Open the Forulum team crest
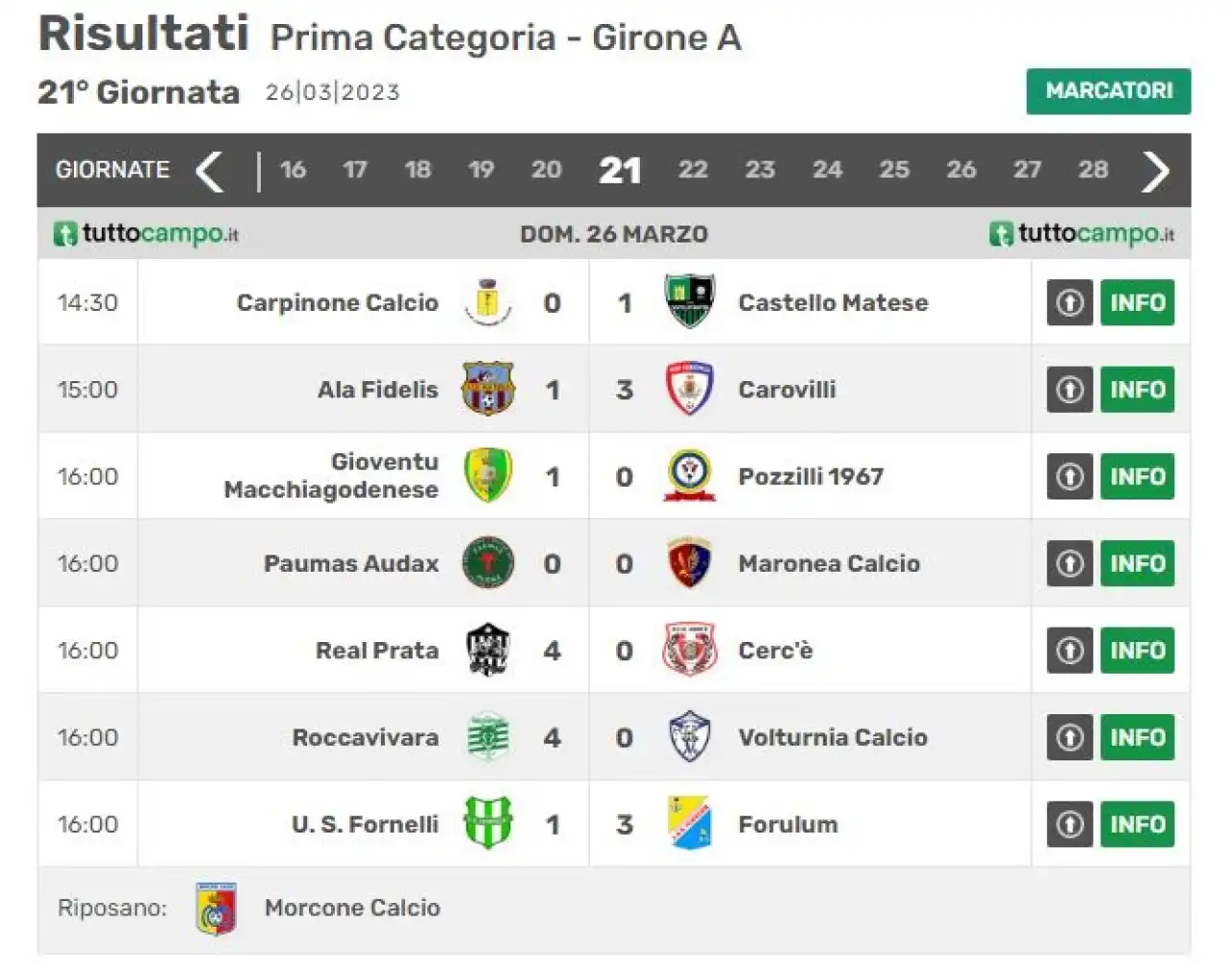The height and width of the screenshot is (975, 1232). click(x=689, y=824)
